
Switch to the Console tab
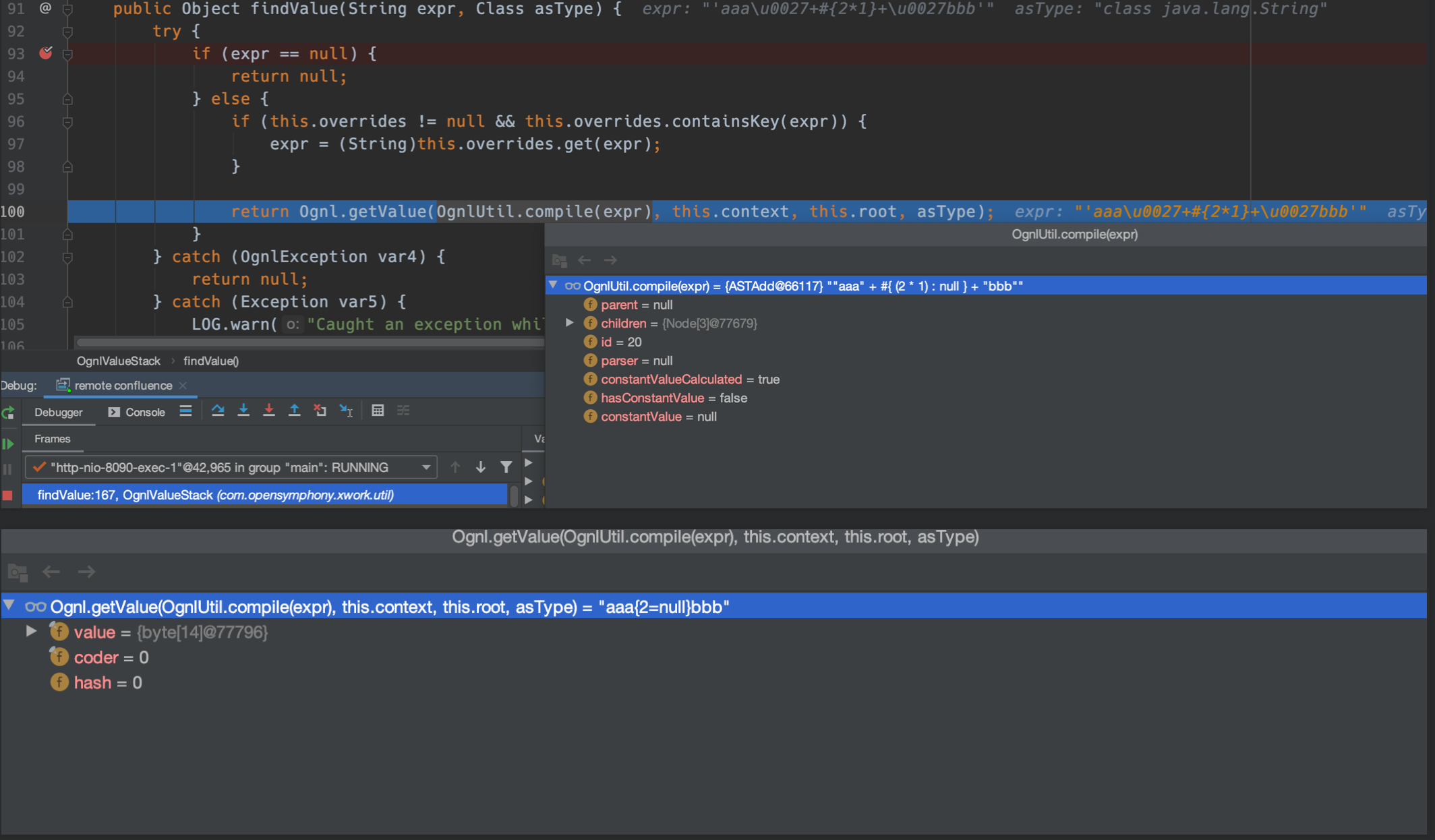[x=137, y=412]
